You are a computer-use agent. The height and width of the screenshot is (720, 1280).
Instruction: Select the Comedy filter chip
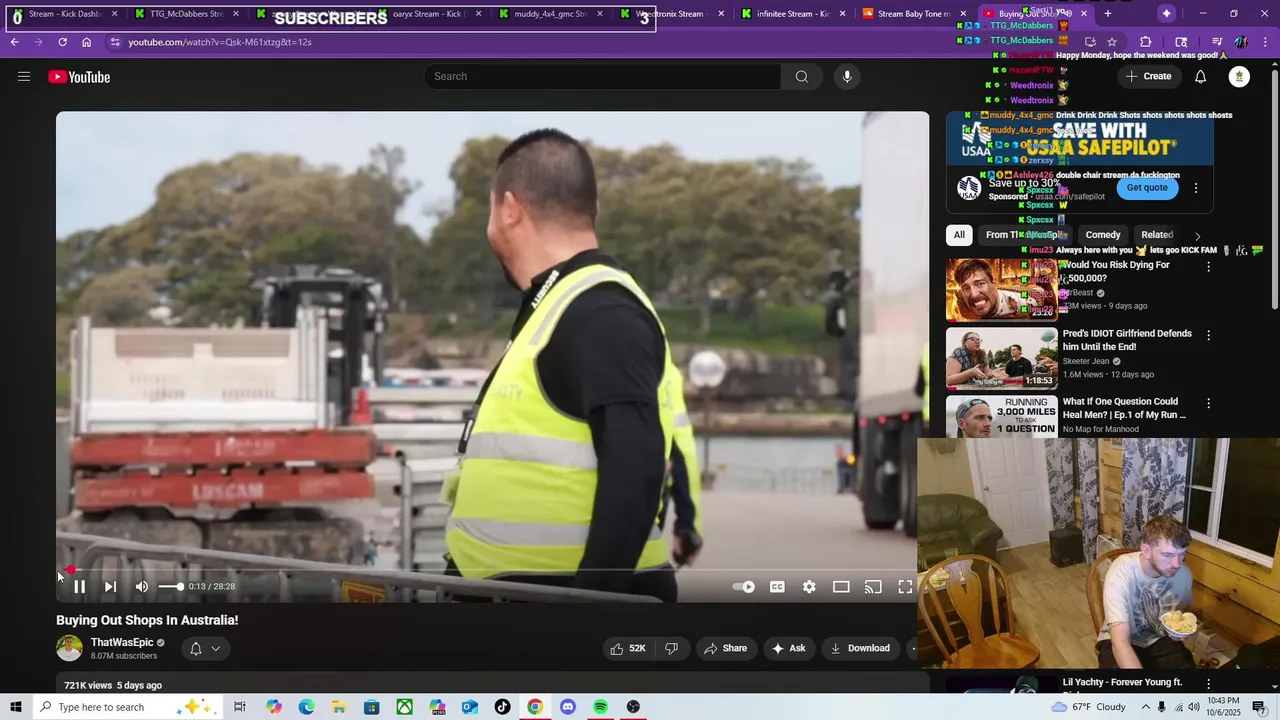point(1103,235)
